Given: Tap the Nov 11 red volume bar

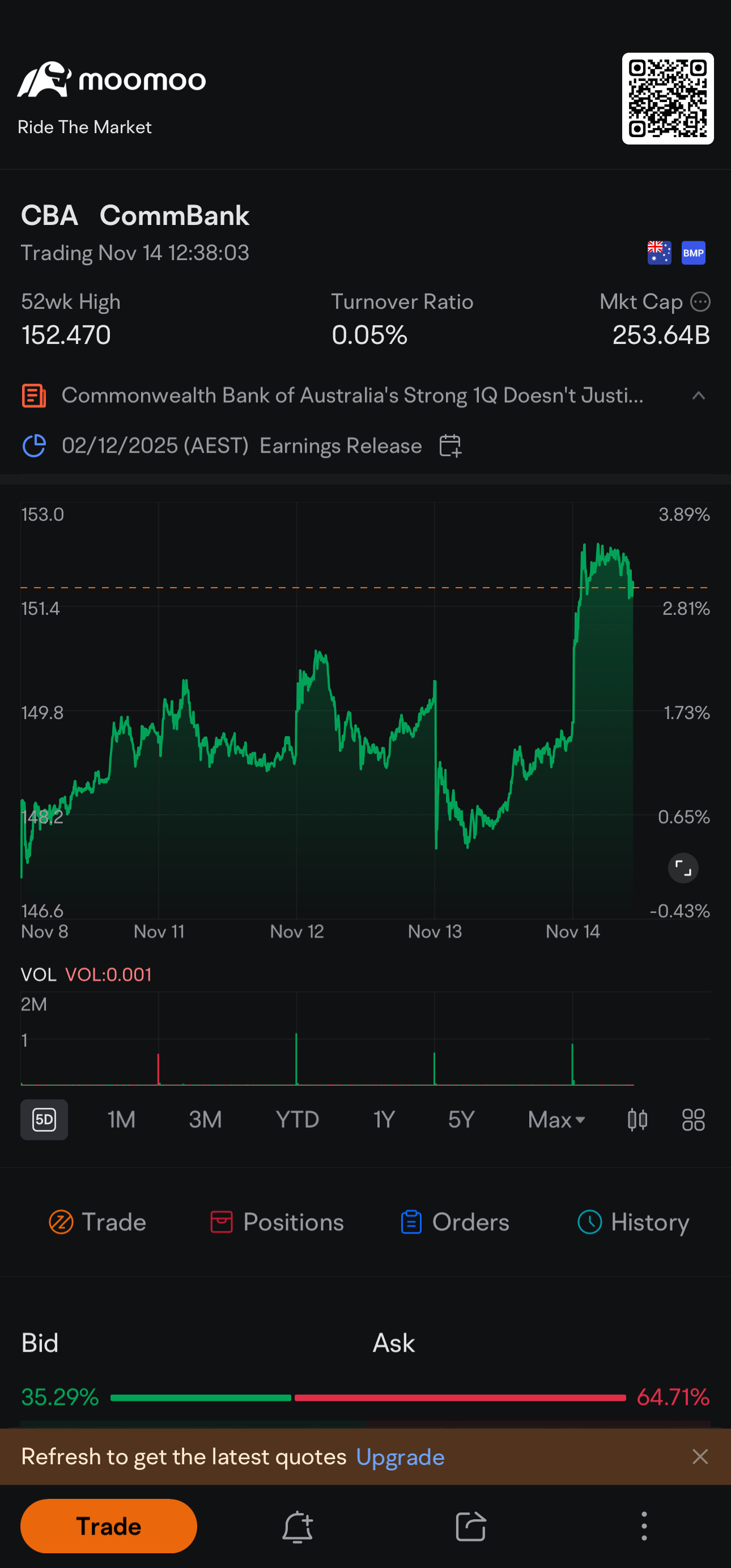Looking at the screenshot, I should pyautogui.click(x=158, y=1069).
